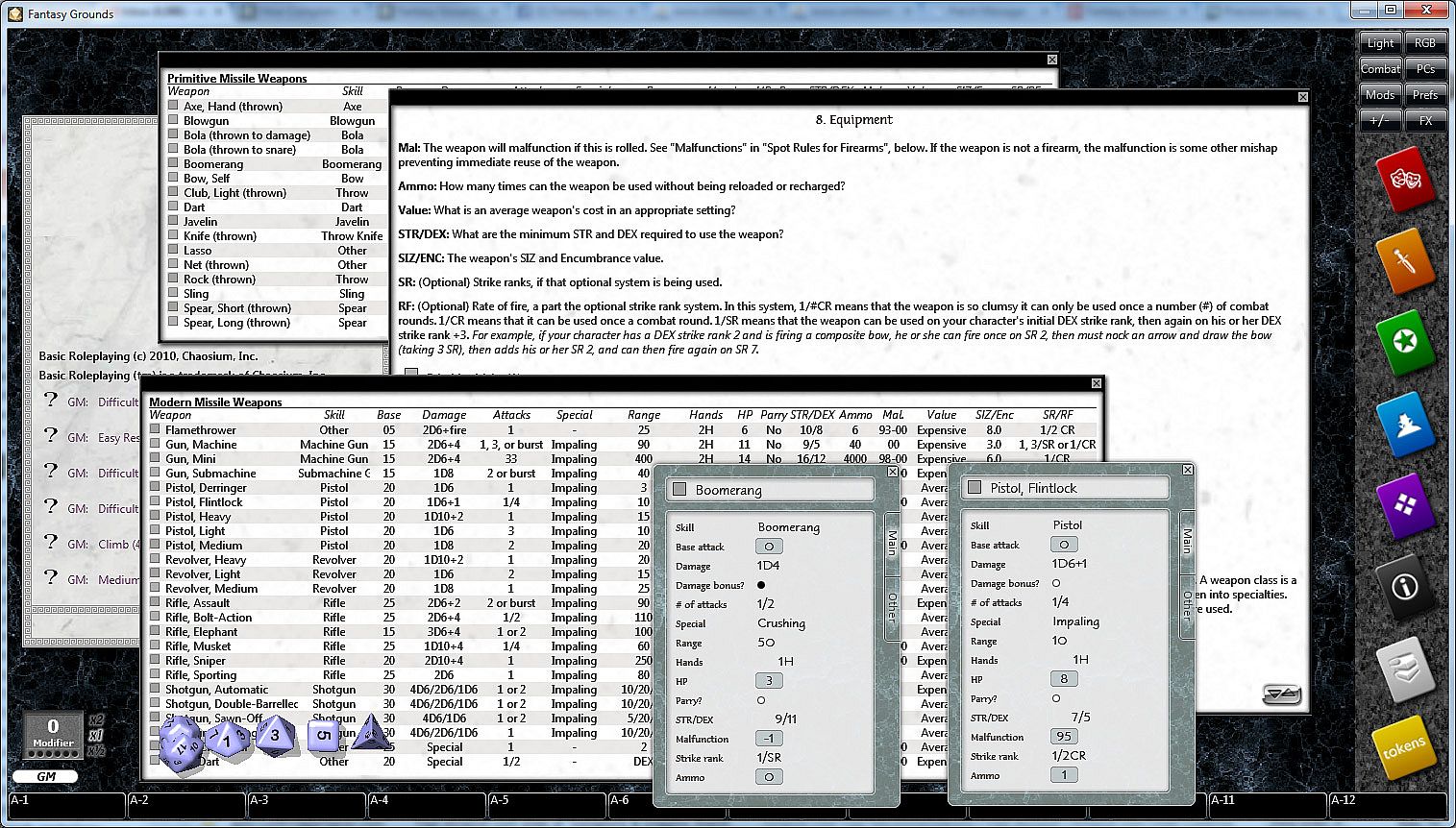Screen dimensions: 1456x828
Task: Click 'Spear, Long (thrown)' in Primitive Missile Weapons
Action: click(236, 323)
